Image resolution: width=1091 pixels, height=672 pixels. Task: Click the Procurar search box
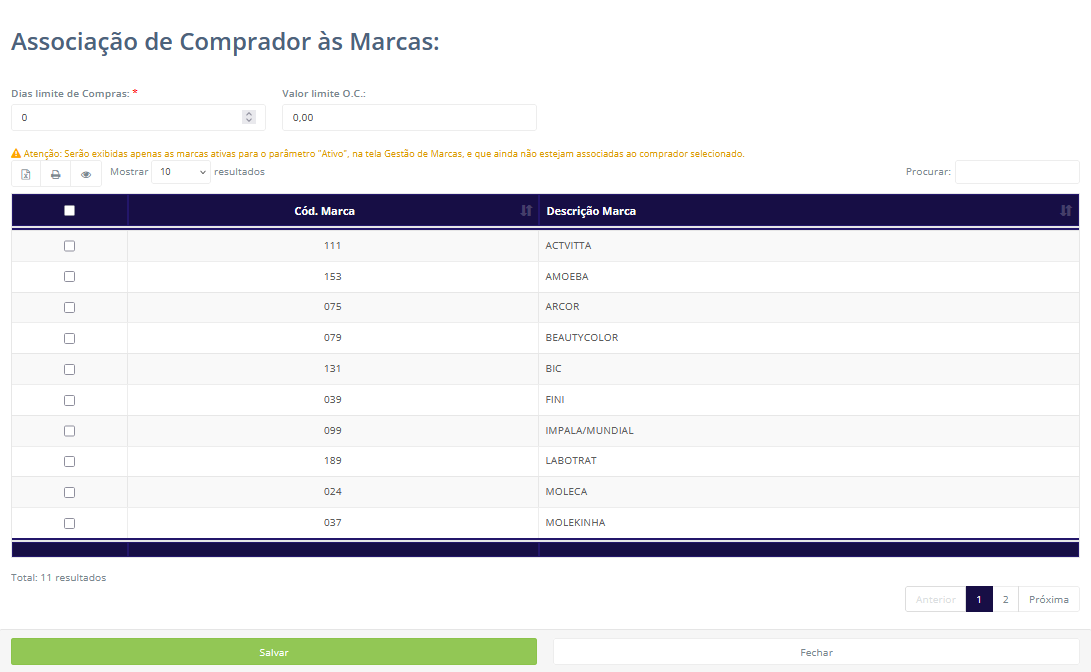[x=1017, y=172]
